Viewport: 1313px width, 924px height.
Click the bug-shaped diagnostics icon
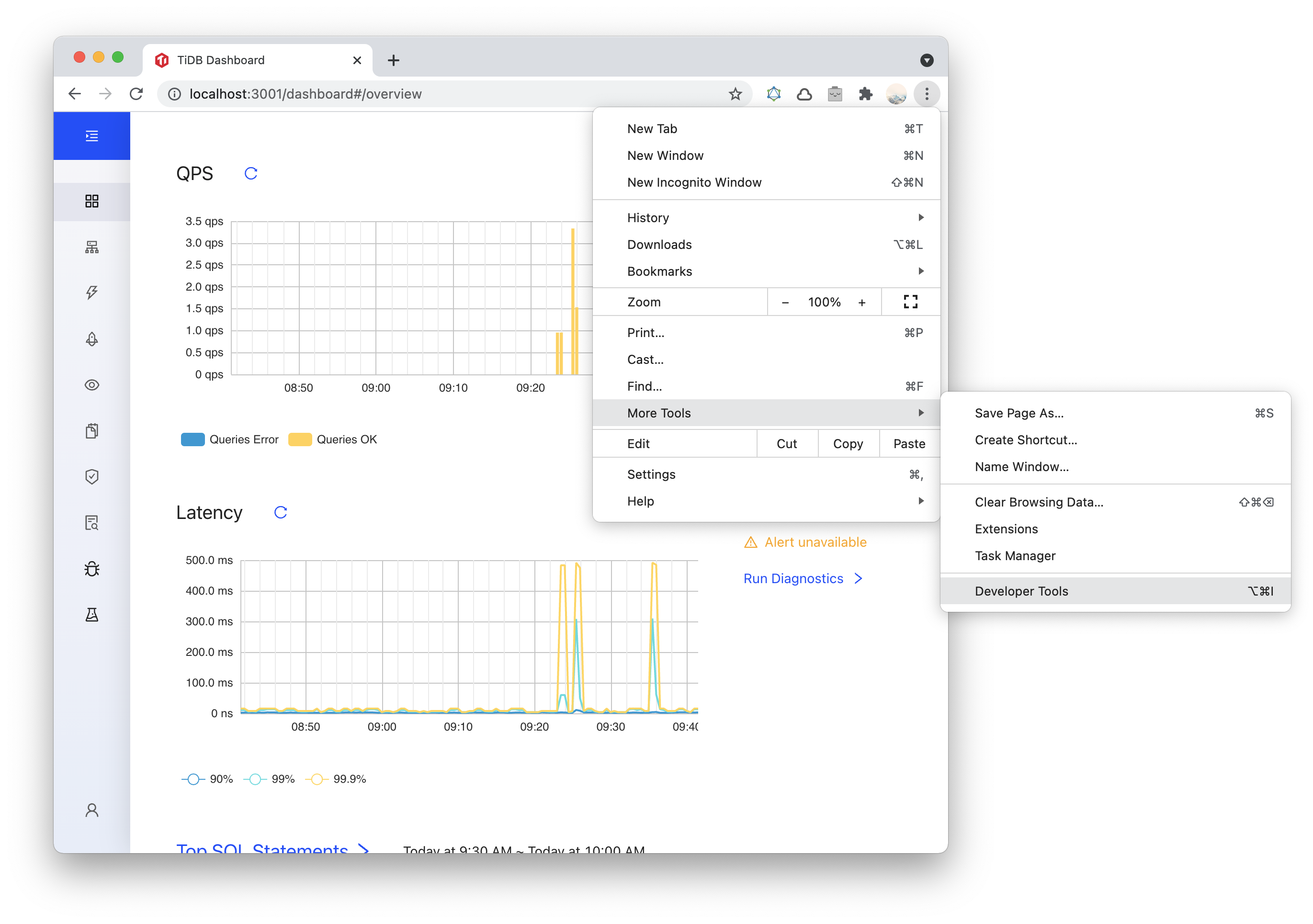click(92, 568)
